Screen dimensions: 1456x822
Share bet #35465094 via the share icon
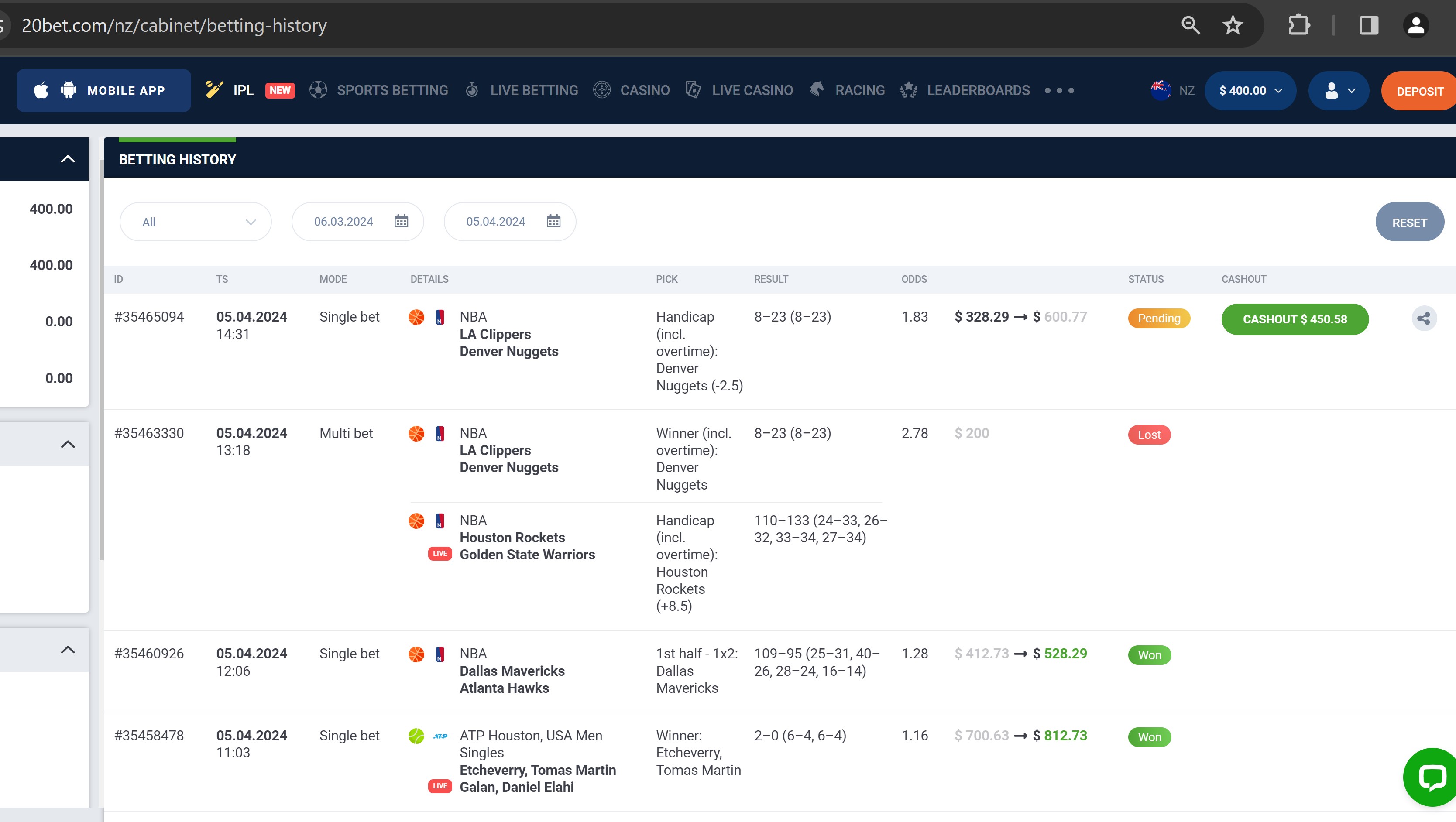tap(1424, 319)
